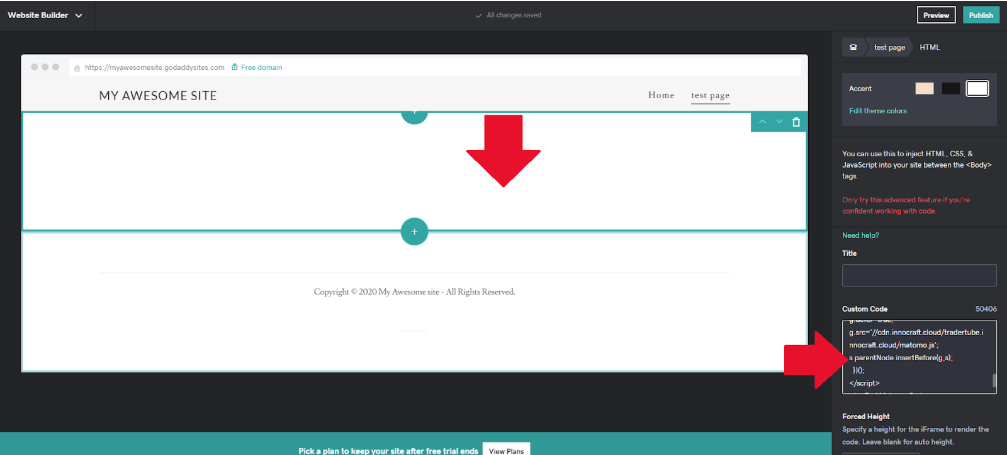Add a section with the lower plus button
The height and width of the screenshot is (455, 1007).
tap(414, 231)
